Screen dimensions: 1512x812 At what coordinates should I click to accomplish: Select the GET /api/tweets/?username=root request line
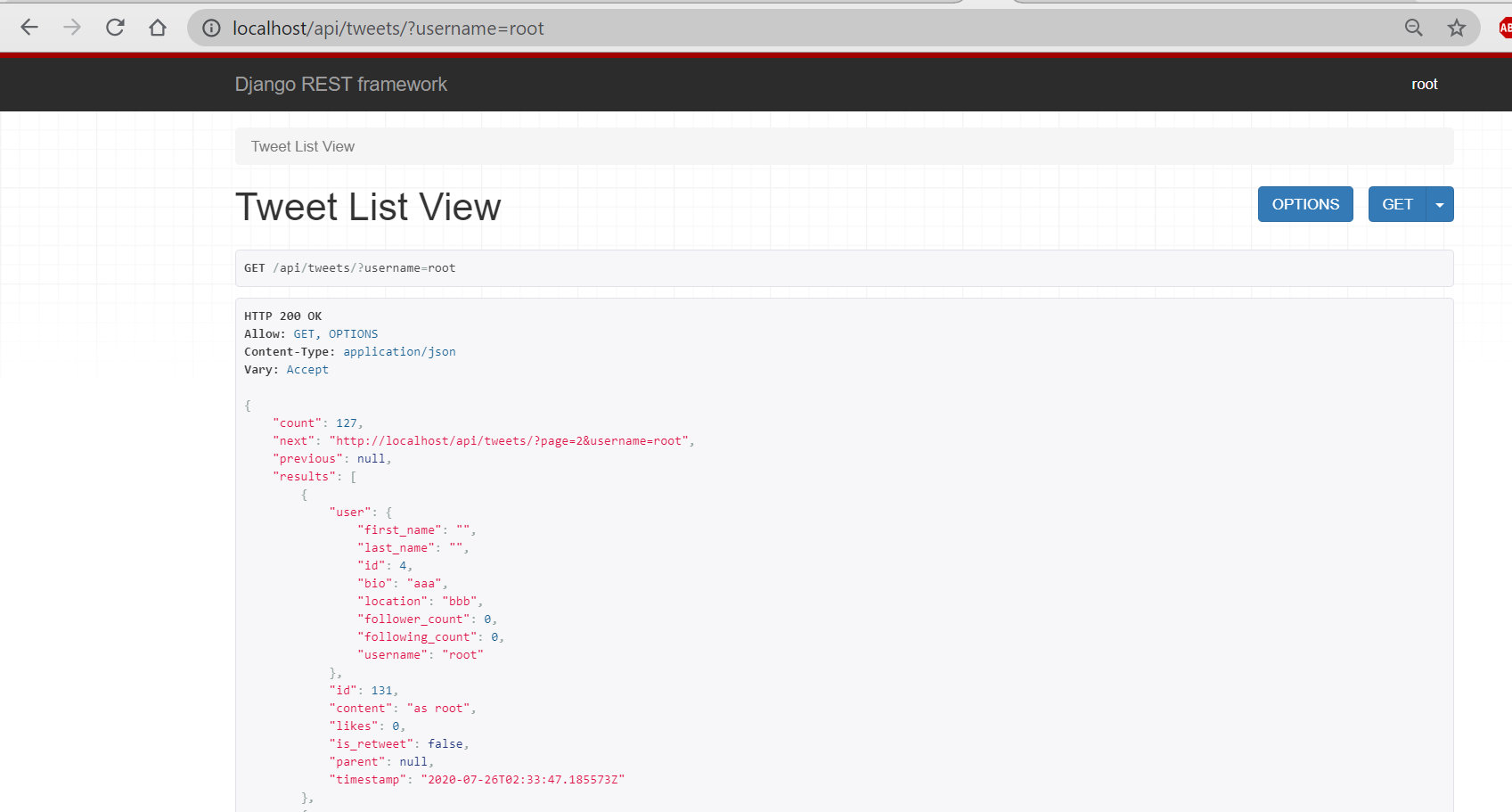point(350,268)
